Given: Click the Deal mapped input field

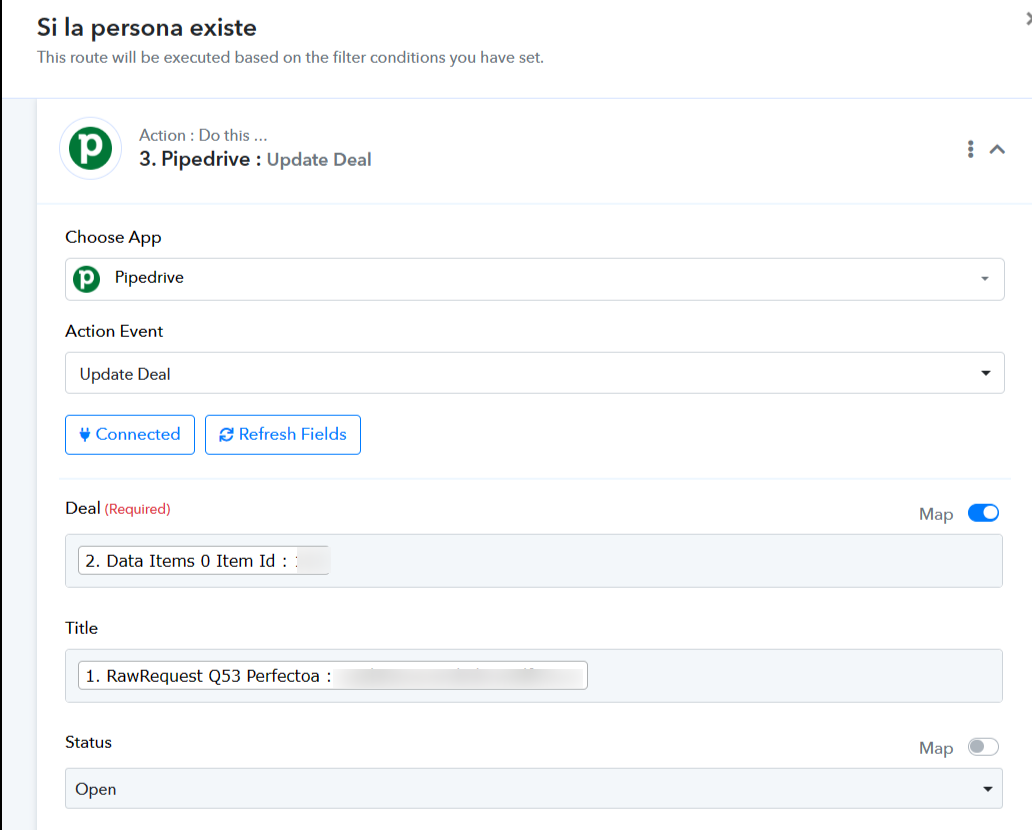Looking at the screenshot, I should pyautogui.click(x=534, y=561).
